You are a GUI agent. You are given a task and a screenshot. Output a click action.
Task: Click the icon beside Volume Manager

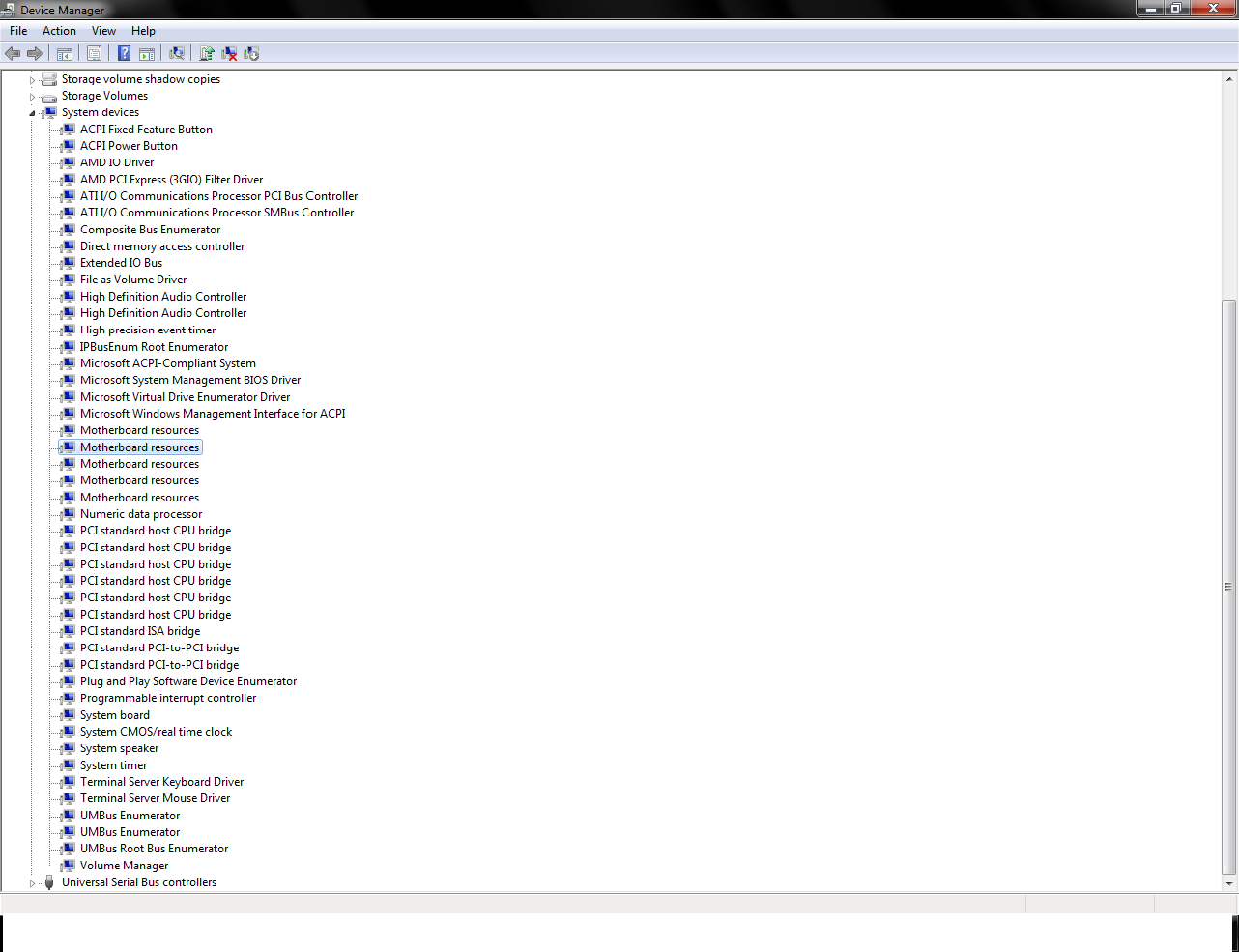[68, 866]
